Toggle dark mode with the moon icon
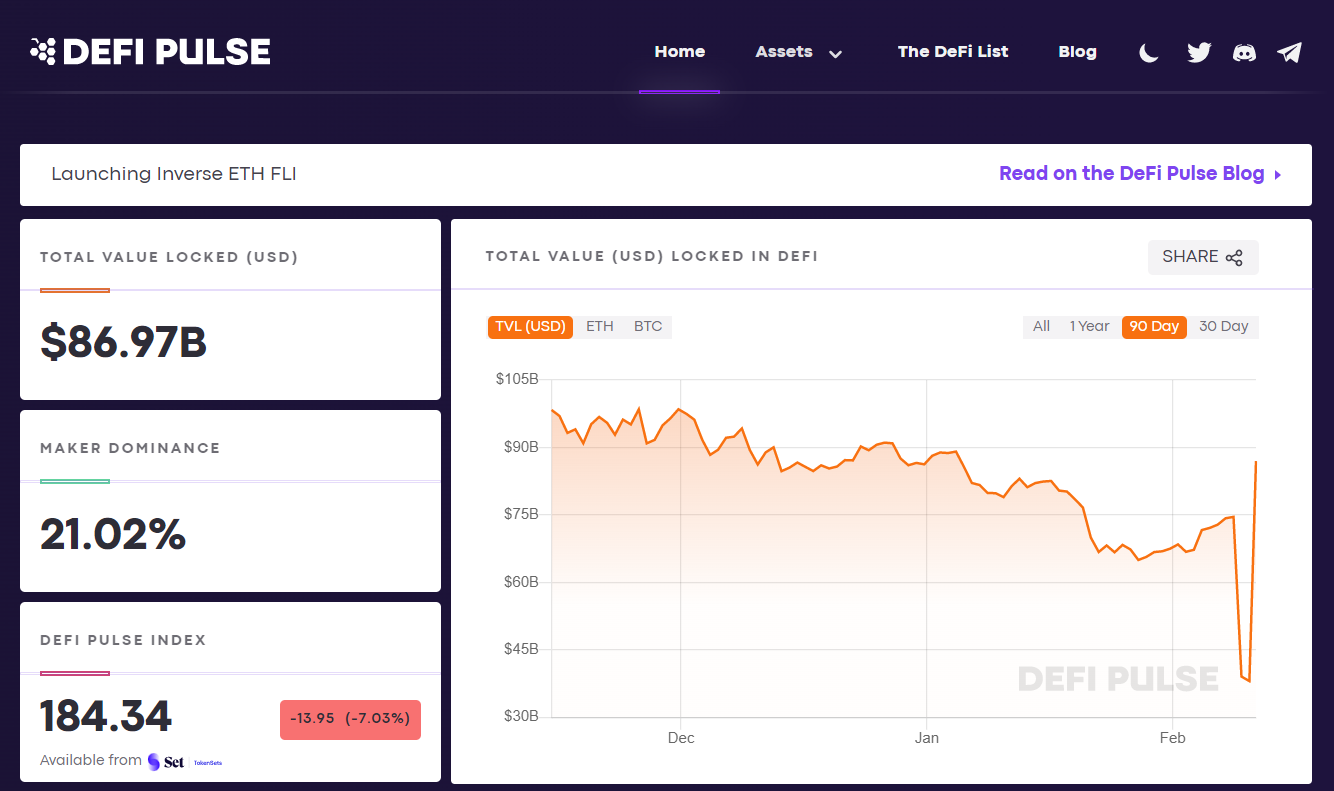Image resolution: width=1334 pixels, height=791 pixels. point(1149,53)
